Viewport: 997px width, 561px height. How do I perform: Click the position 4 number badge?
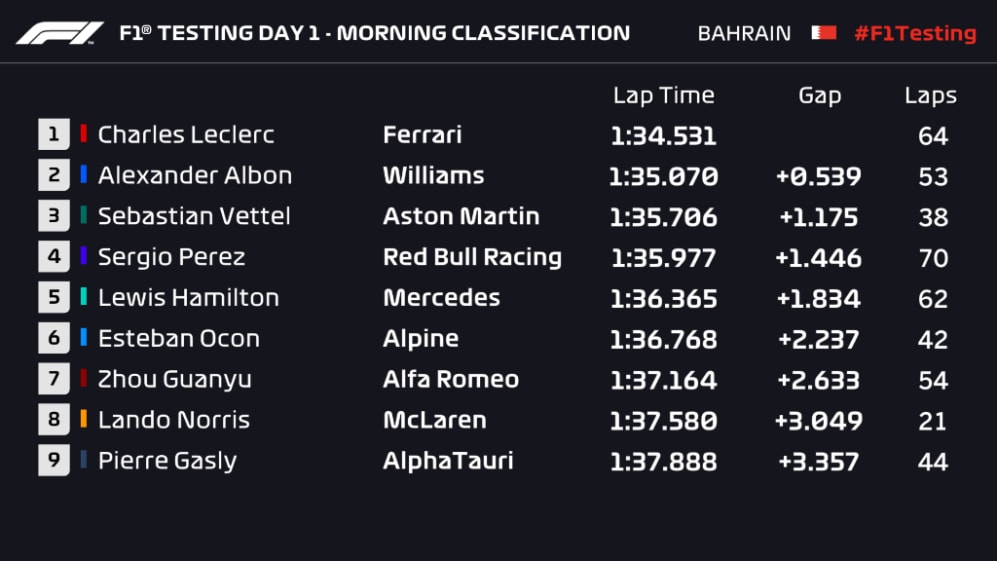54,257
